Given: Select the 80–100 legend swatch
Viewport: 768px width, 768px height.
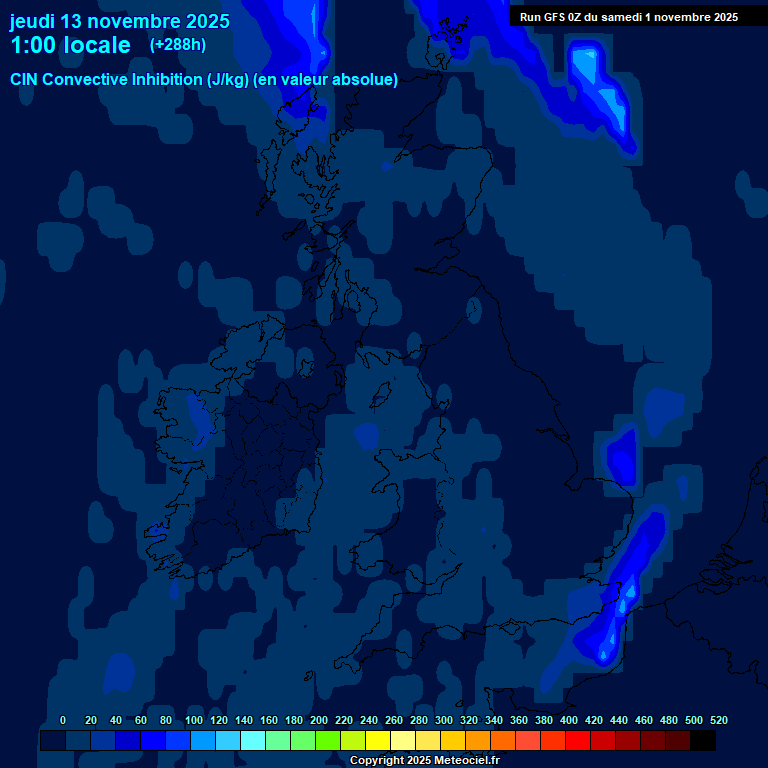Looking at the screenshot, I should tap(178, 740).
